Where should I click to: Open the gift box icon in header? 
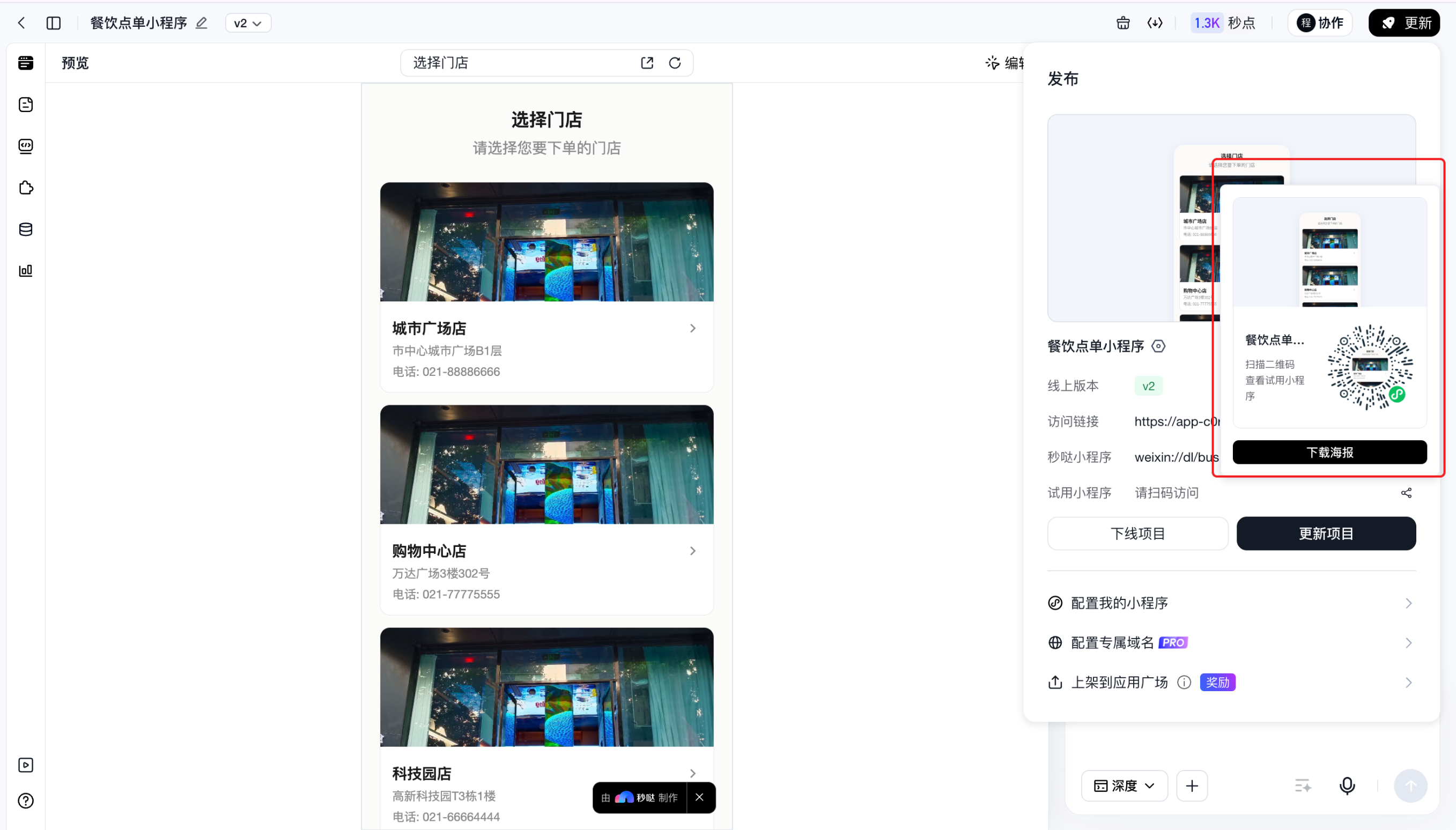[x=1123, y=23]
